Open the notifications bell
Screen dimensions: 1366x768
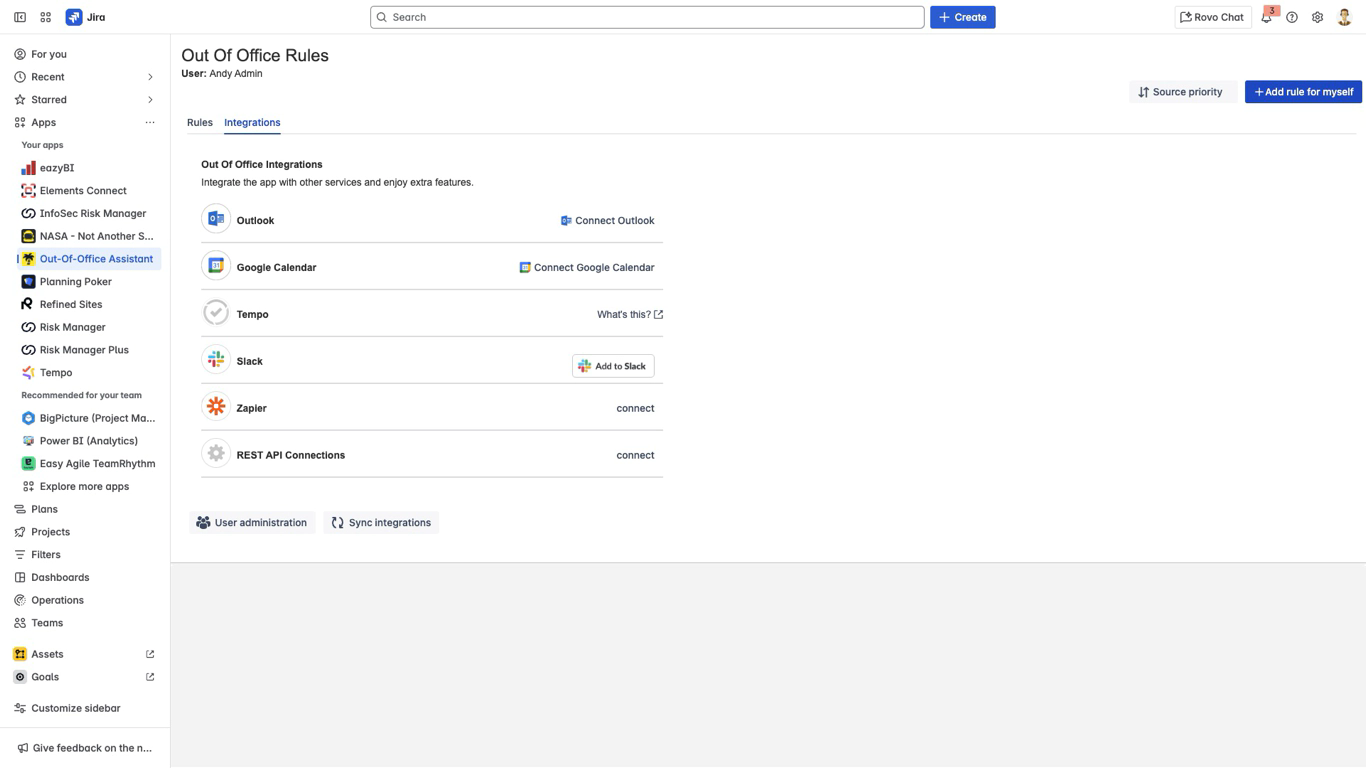pos(1266,17)
